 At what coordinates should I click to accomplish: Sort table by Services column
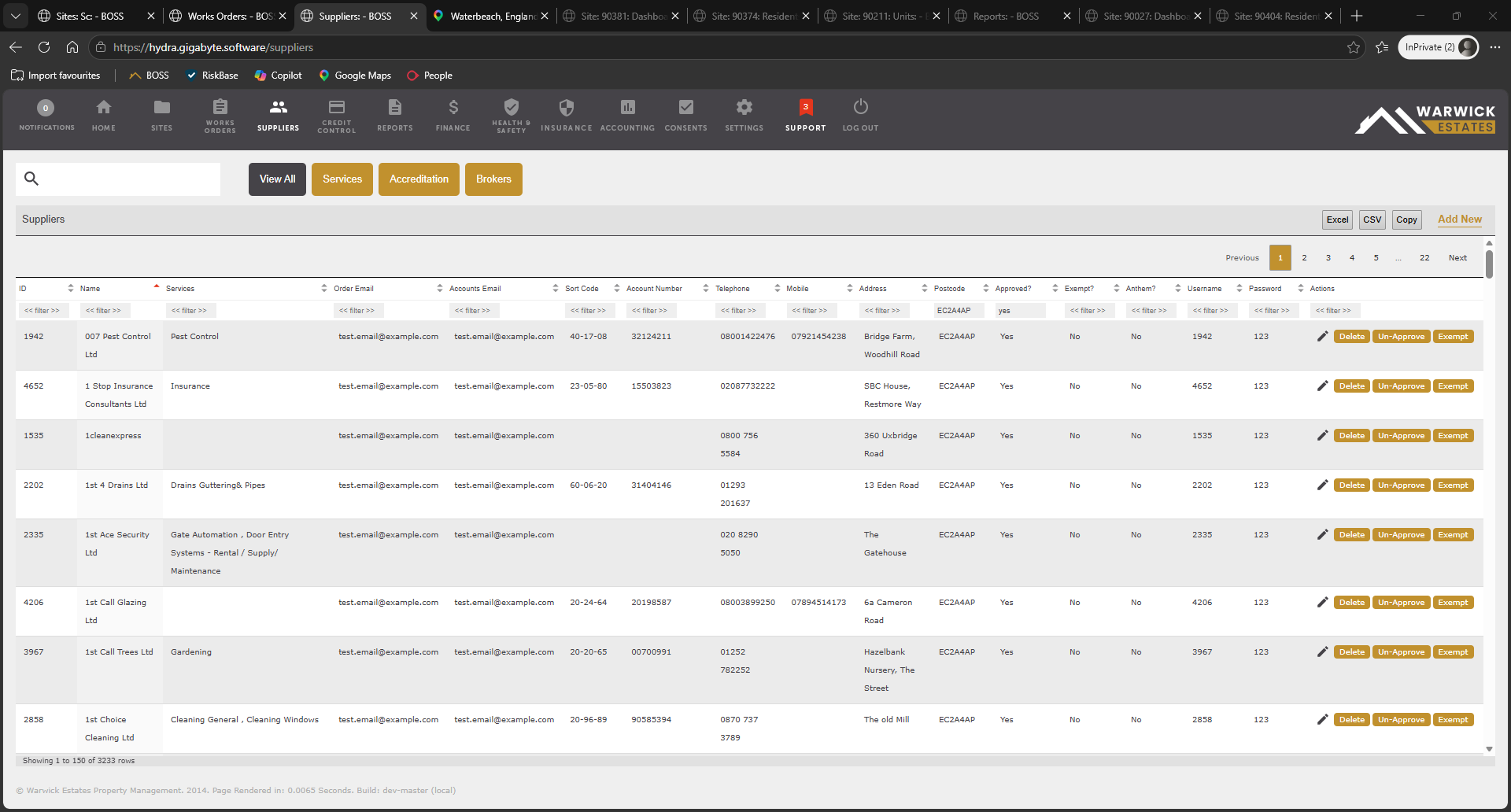(x=246, y=288)
